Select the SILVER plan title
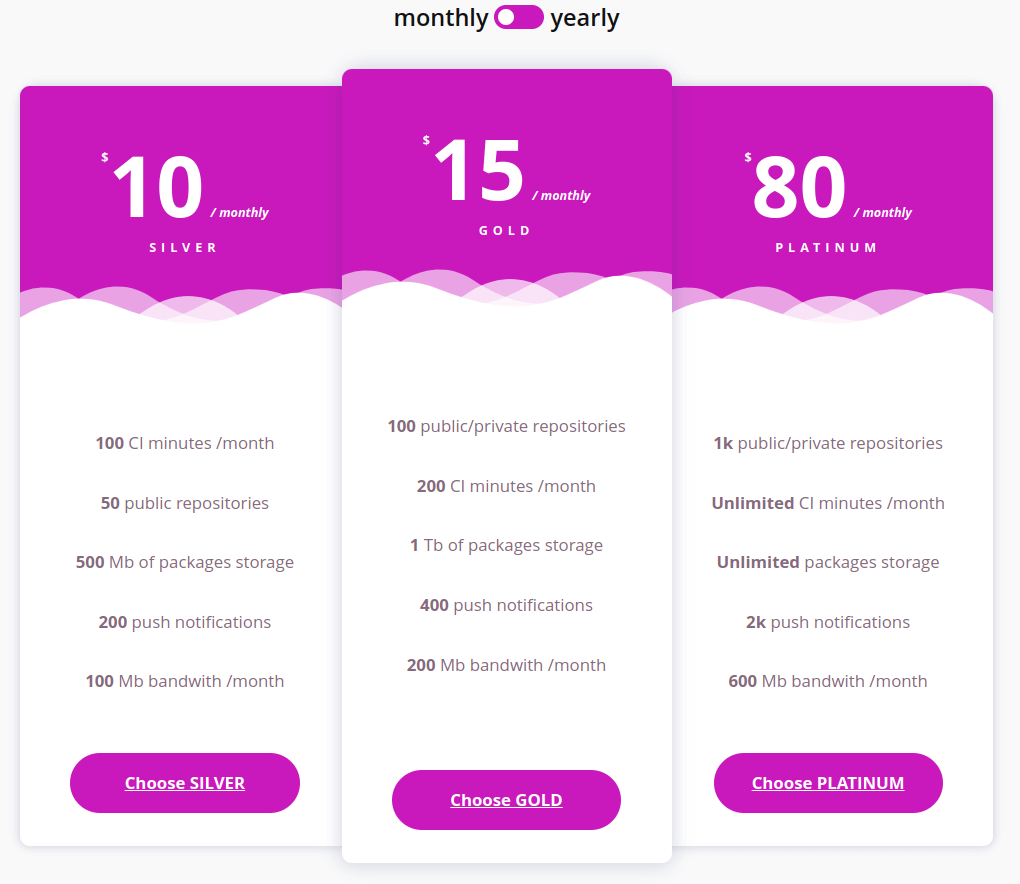 (184, 247)
